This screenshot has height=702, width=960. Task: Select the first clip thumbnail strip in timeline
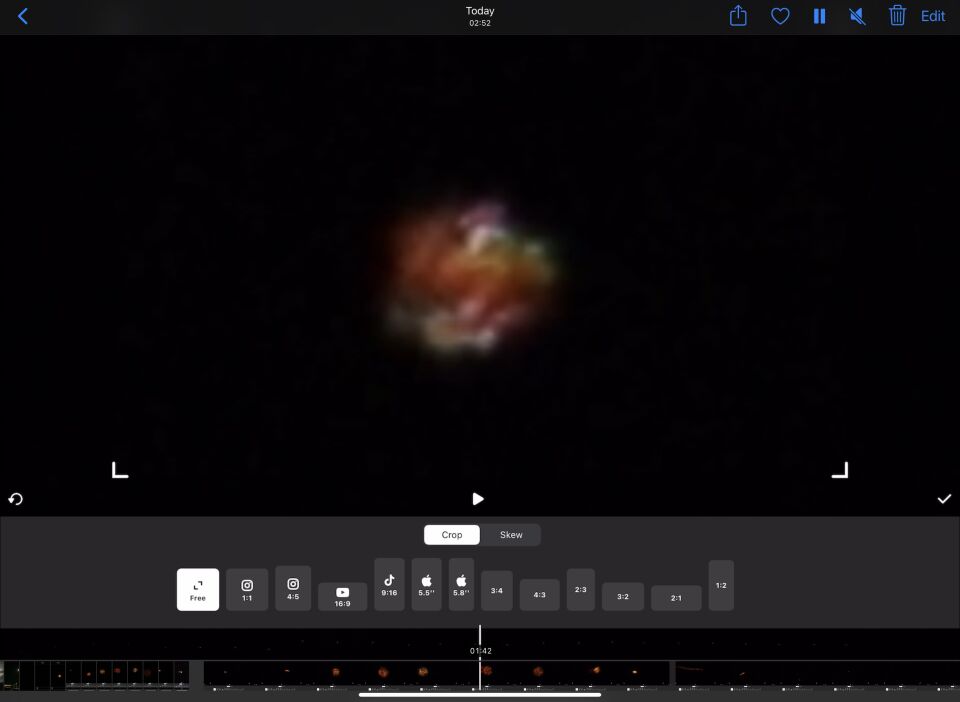94,676
